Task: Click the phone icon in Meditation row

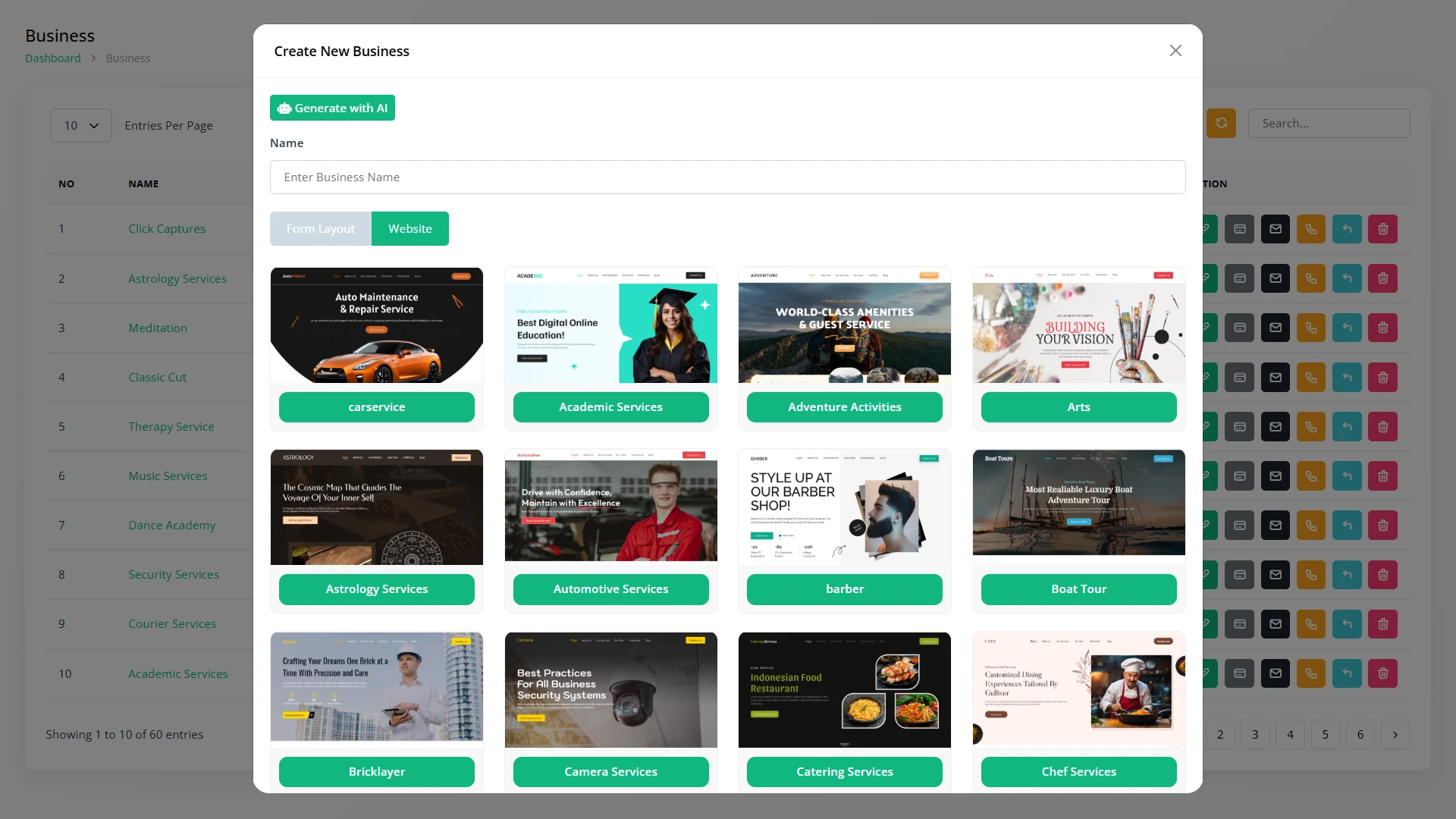Action: (1311, 328)
